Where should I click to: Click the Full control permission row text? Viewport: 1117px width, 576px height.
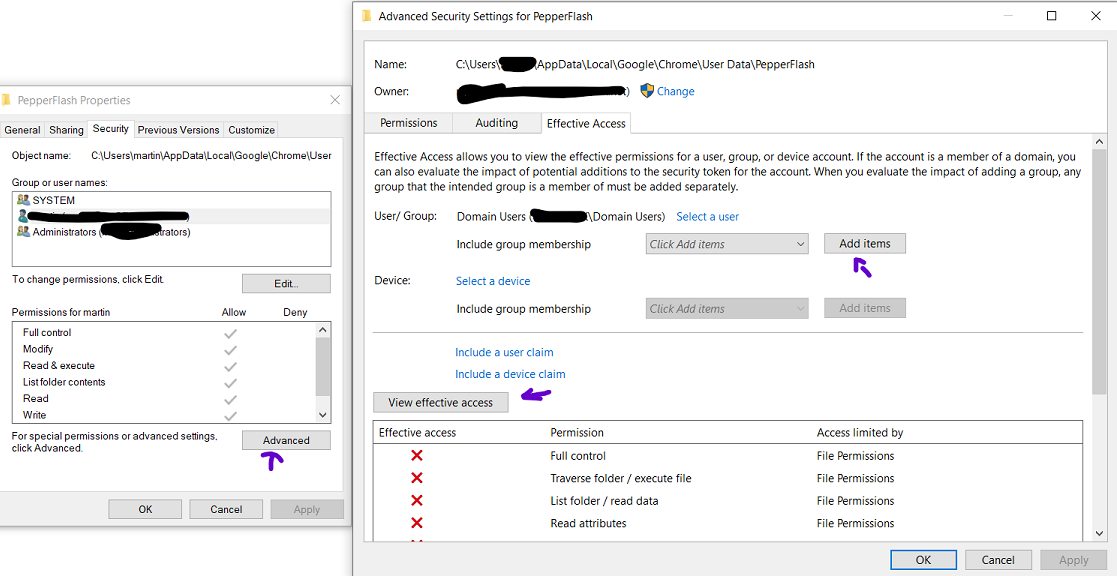47,332
